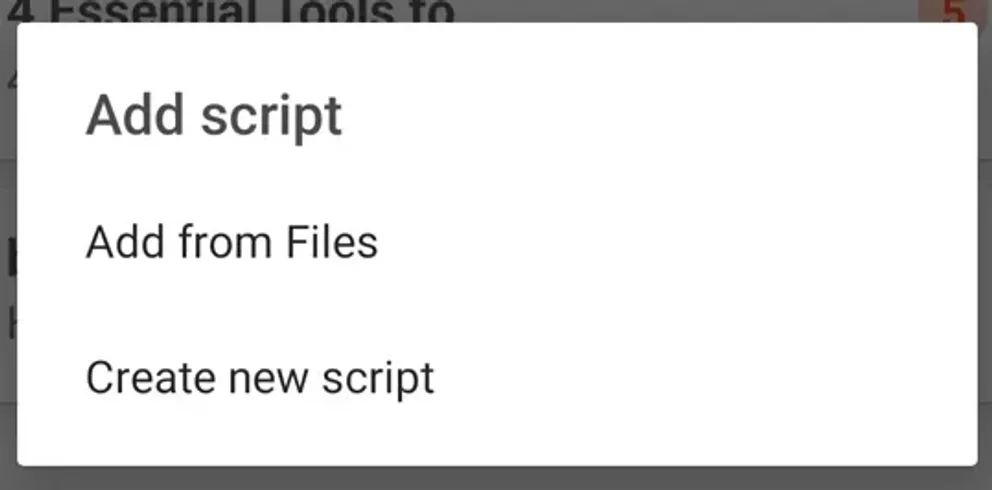
Task: Click the blank area right of Add script heading
Action: coord(650,116)
